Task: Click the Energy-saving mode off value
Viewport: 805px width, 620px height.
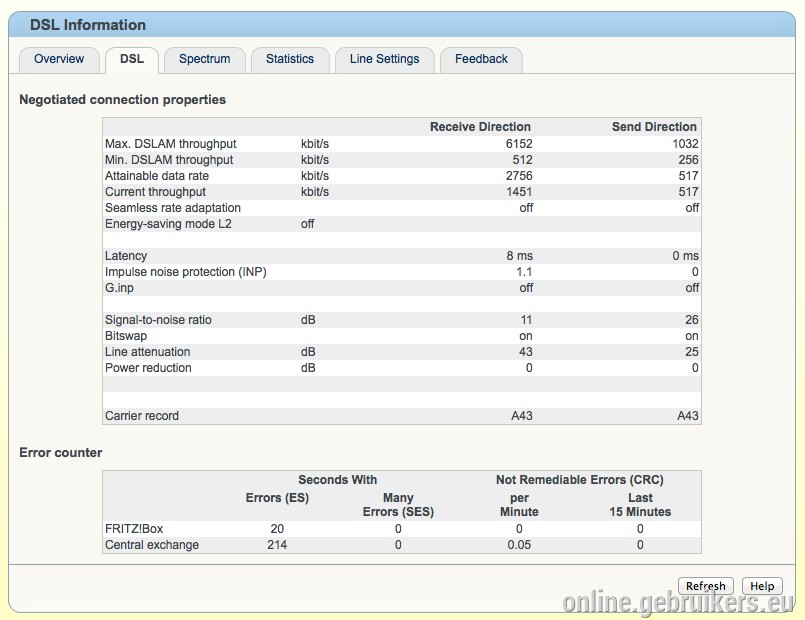Action: 308,224
